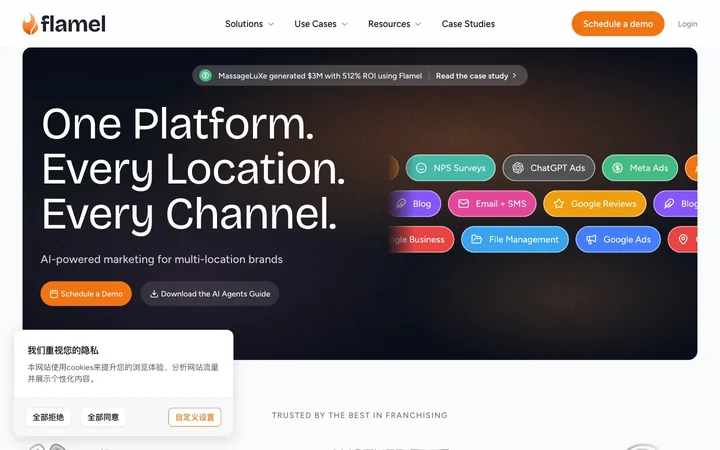Select the Google Business pill
Image resolution: width=720 pixels, height=450 pixels.
[x=421, y=240]
